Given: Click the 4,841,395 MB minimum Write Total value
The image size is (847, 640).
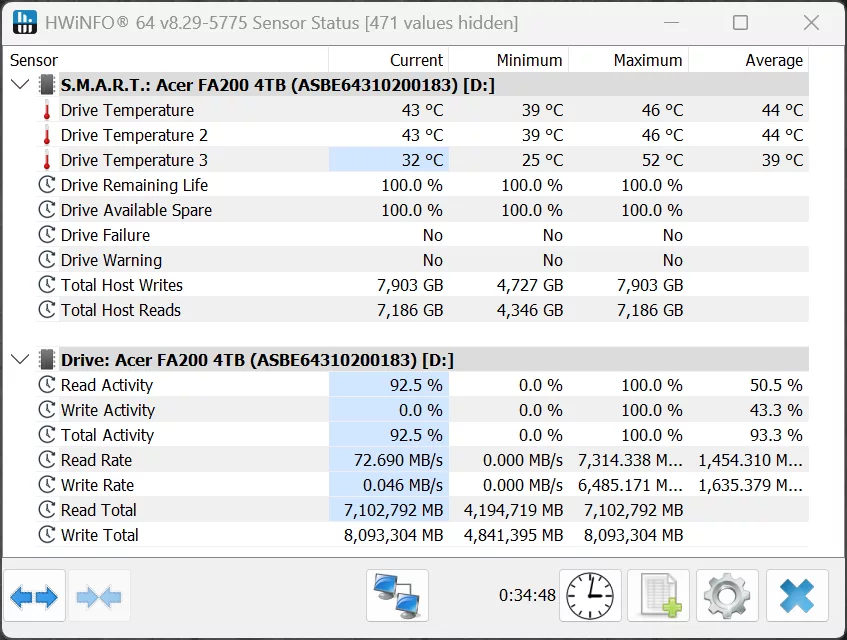Looking at the screenshot, I should pyautogui.click(x=513, y=534).
